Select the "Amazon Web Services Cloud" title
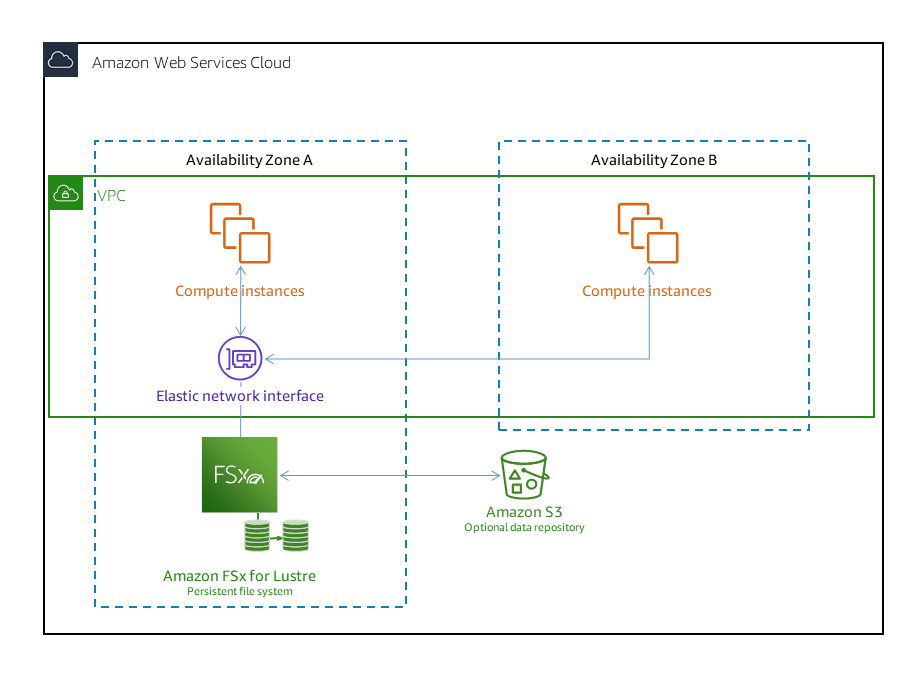 (x=191, y=62)
